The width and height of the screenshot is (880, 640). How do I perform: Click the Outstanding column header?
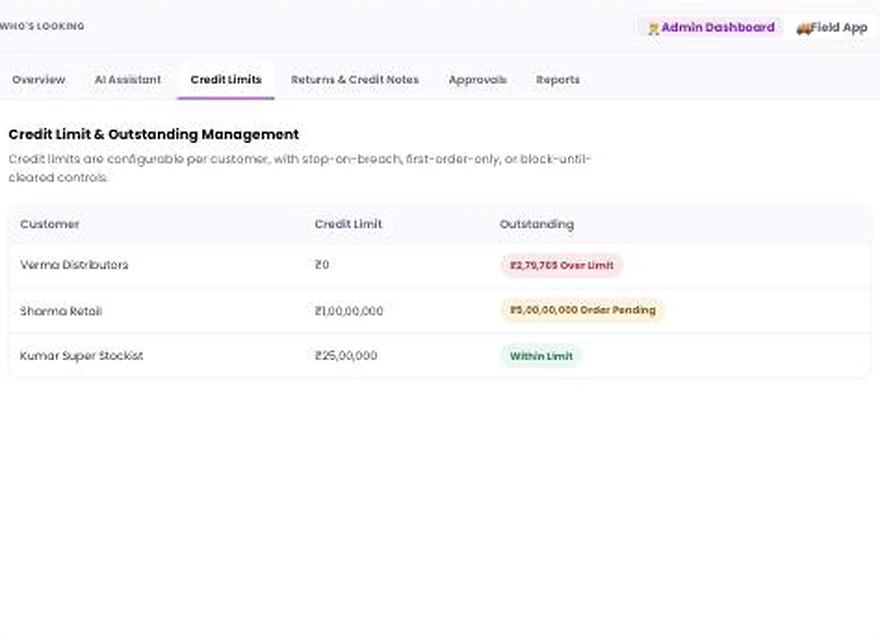pos(537,224)
